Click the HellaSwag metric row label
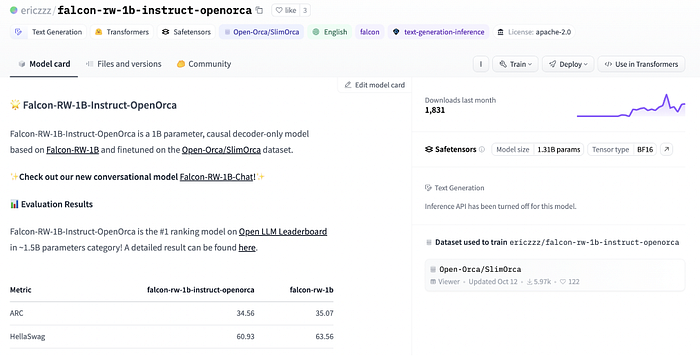The width and height of the screenshot is (700, 362). (27, 336)
